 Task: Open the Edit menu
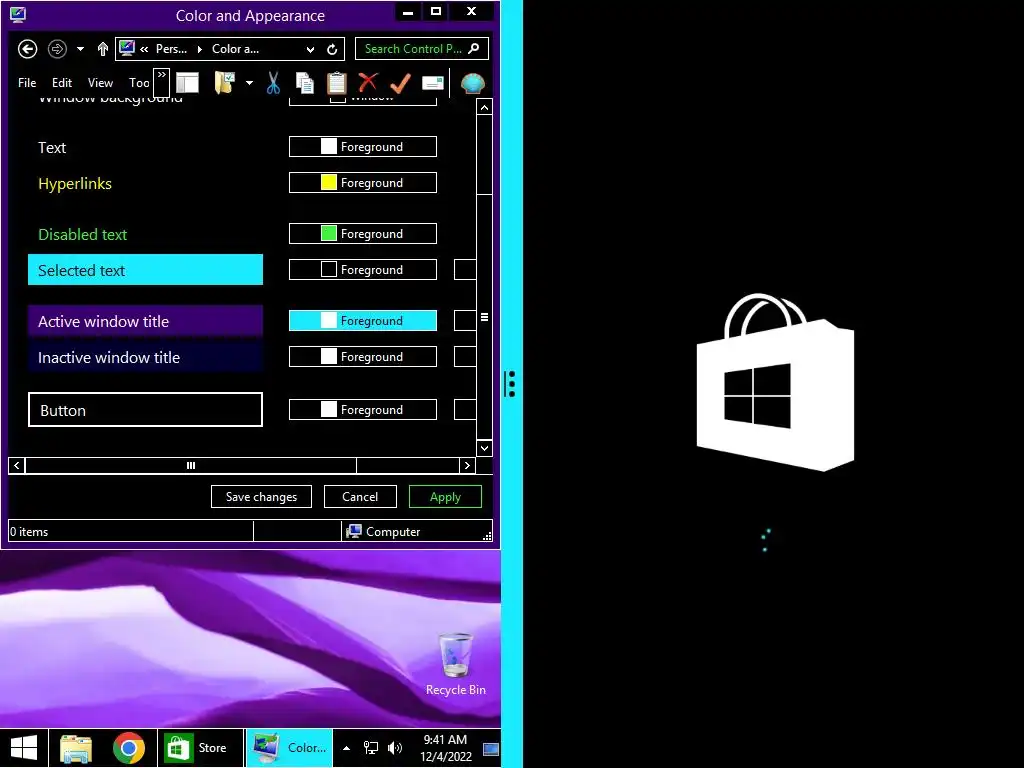(x=62, y=83)
